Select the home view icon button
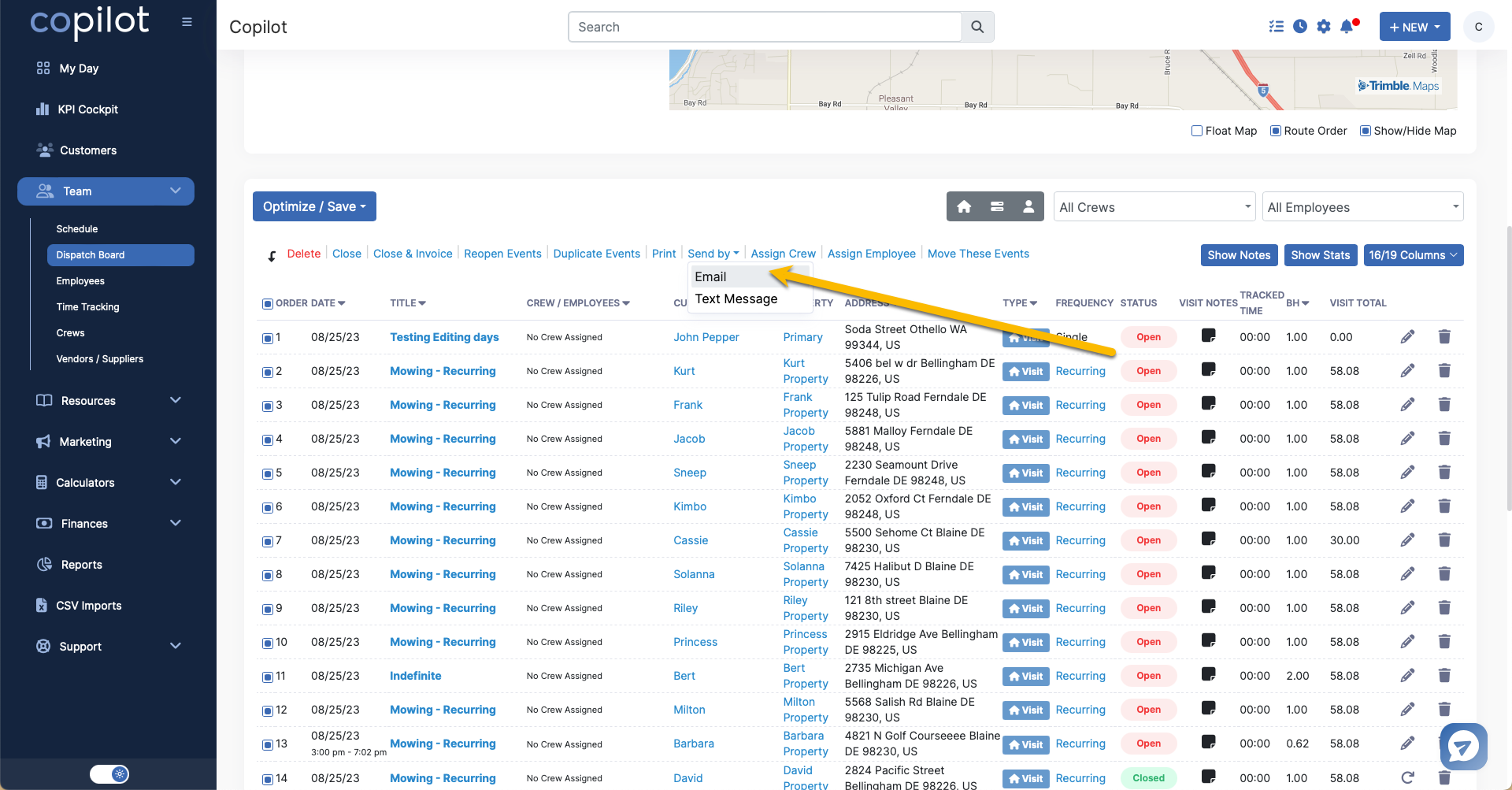The width and height of the screenshot is (1512, 790). tap(964, 206)
